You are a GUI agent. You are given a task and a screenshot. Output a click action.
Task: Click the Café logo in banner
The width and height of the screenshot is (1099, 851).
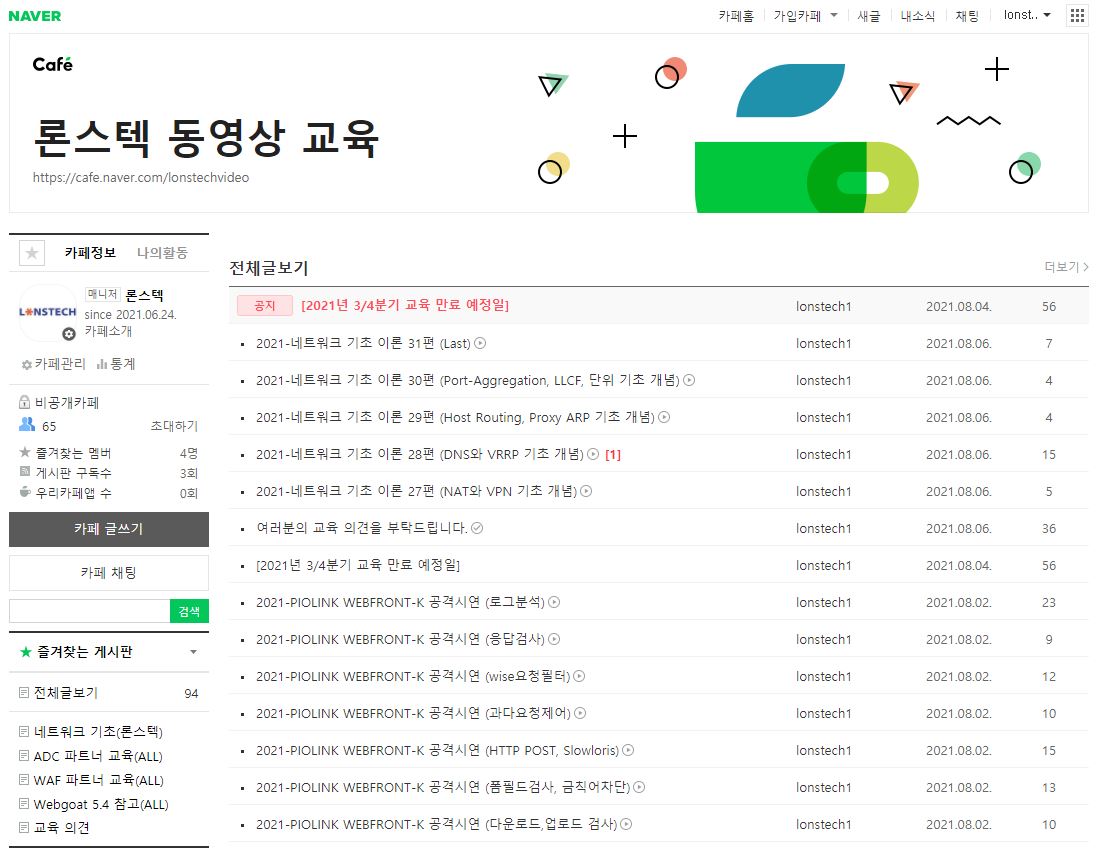[x=53, y=64]
